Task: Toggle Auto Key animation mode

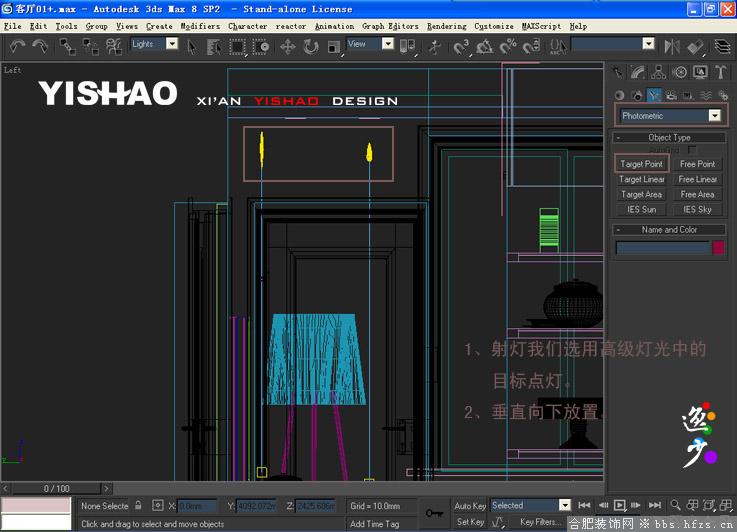Action: 470,506
